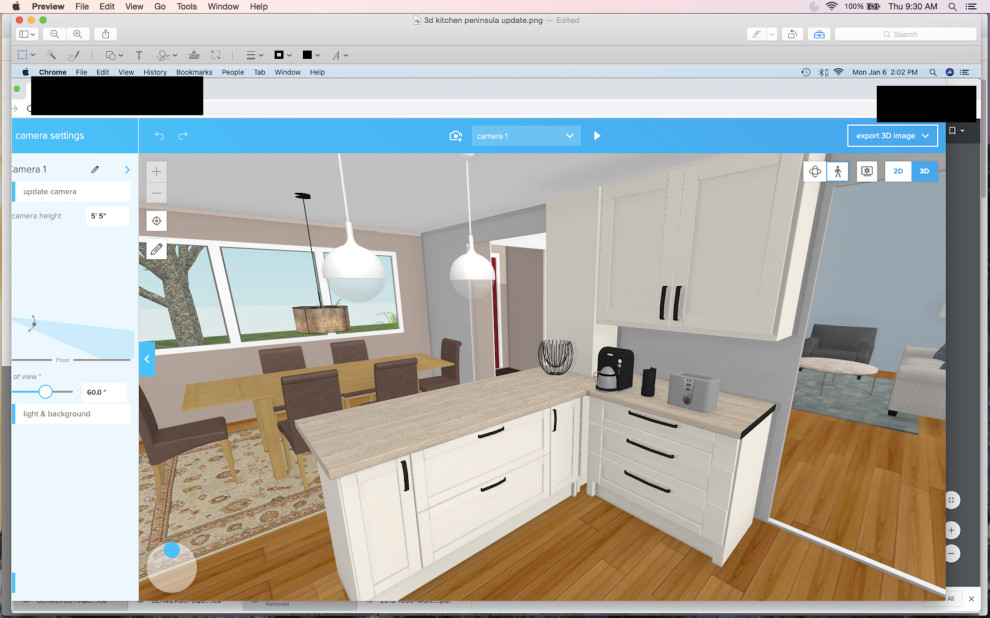This screenshot has height=618, width=990.
Task: Click the light & background button
Action: click(x=72, y=414)
